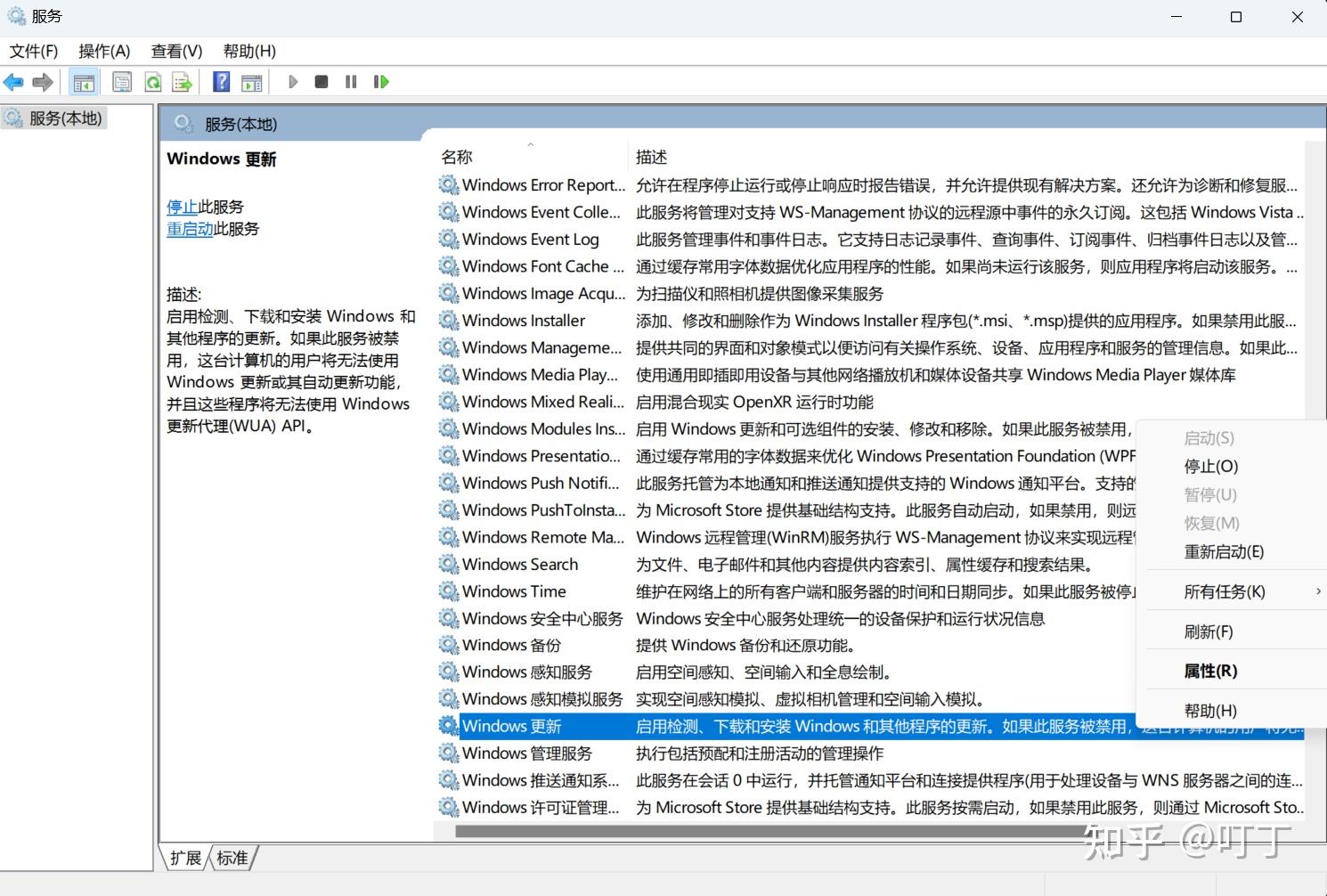Viewport: 1327px width, 896px height.
Task: Select the Windows Modules Ins... service
Action: 543,429
